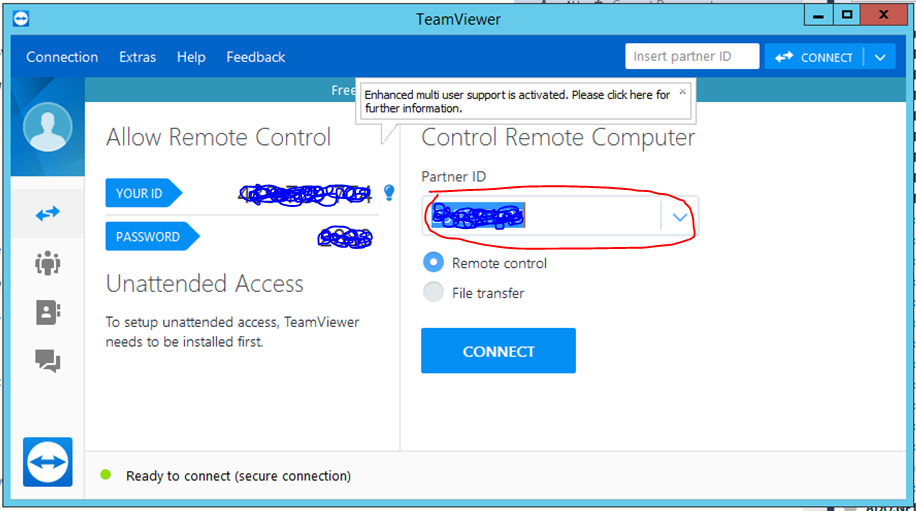This screenshot has width=916, height=511.
Task: Open the Feedback menu
Action: (x=256, y=57)
